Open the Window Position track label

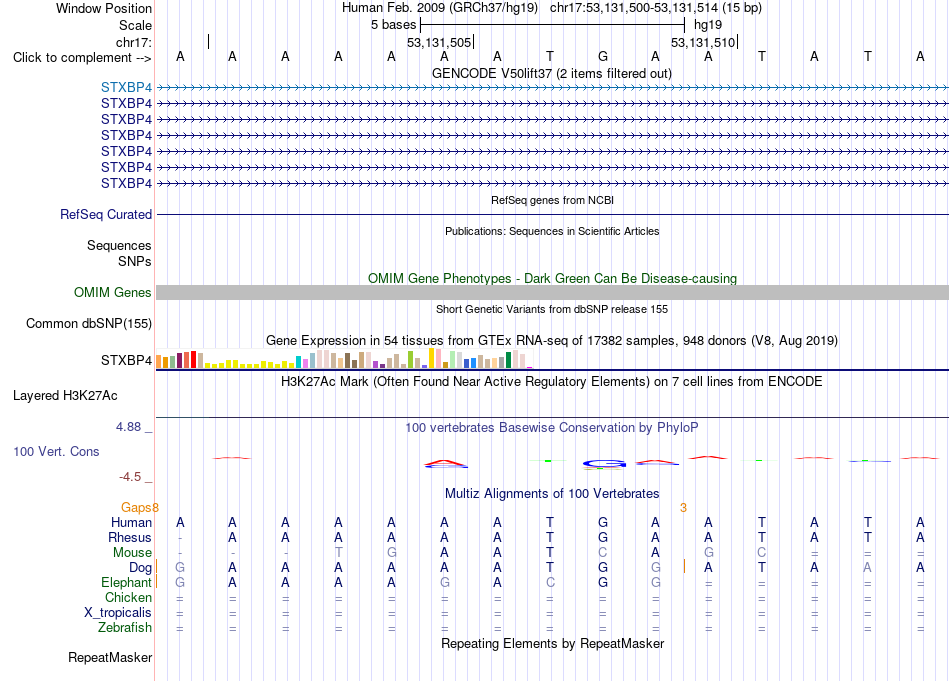tap(104, 8)
